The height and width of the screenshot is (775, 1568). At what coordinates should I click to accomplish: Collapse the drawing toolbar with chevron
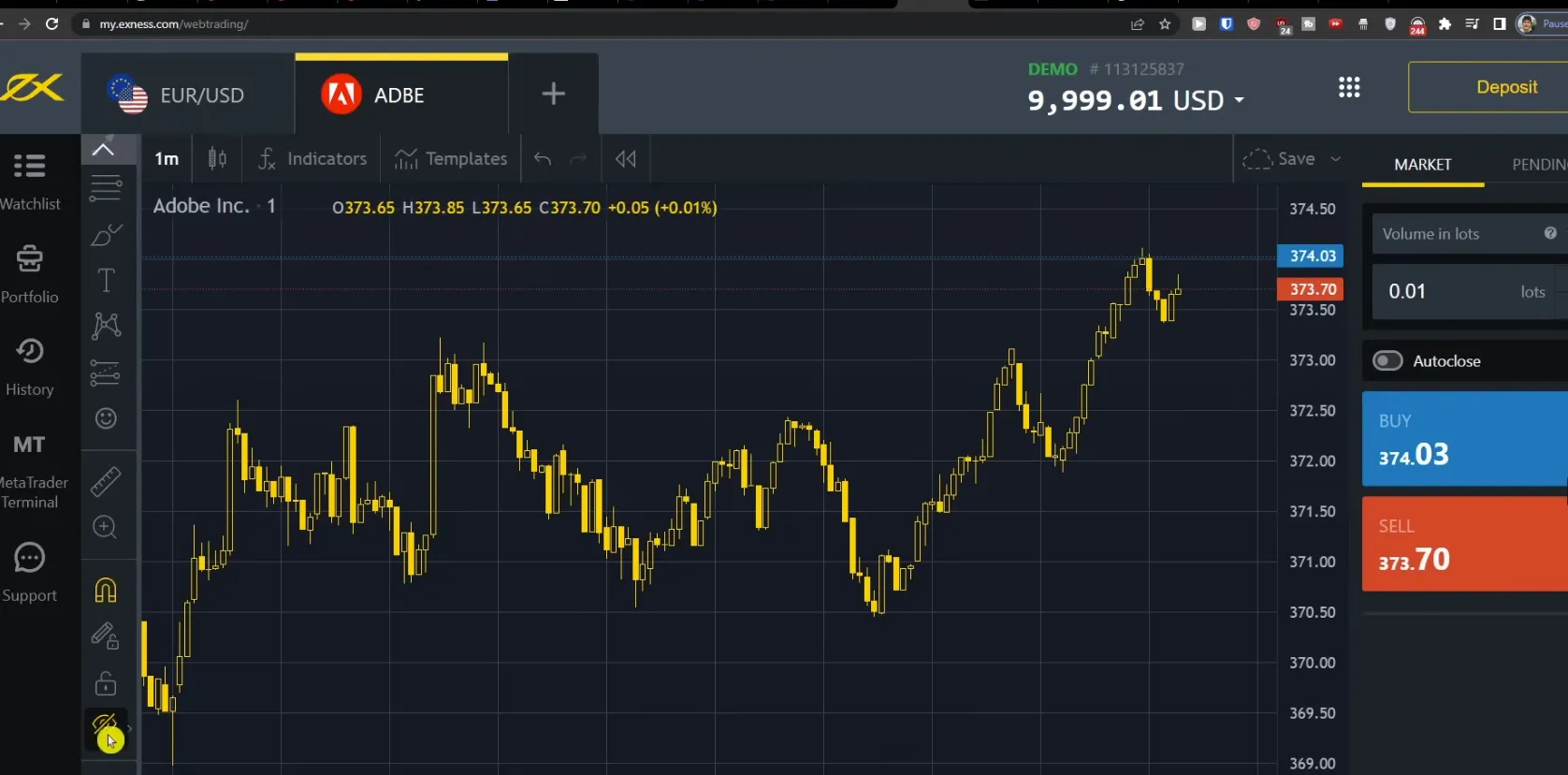pos(103,149)
